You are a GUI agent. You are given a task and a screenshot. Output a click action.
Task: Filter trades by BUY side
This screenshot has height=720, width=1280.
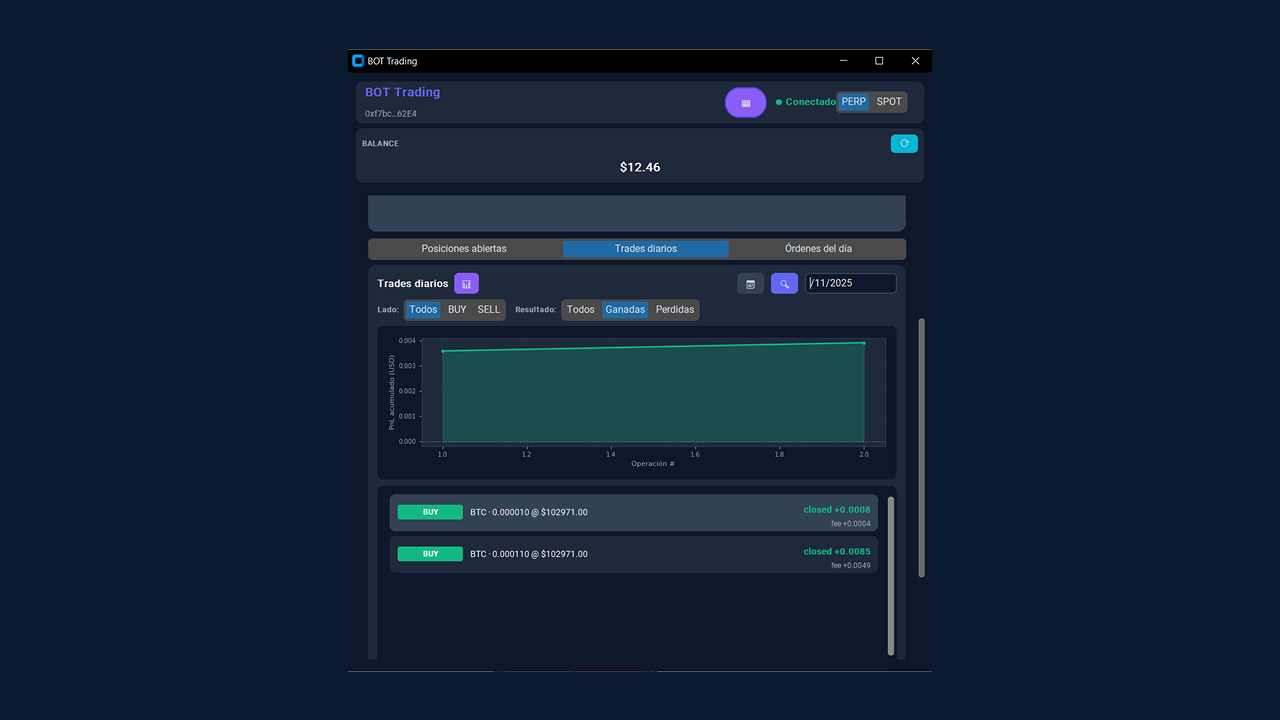(x=457, y=310)
